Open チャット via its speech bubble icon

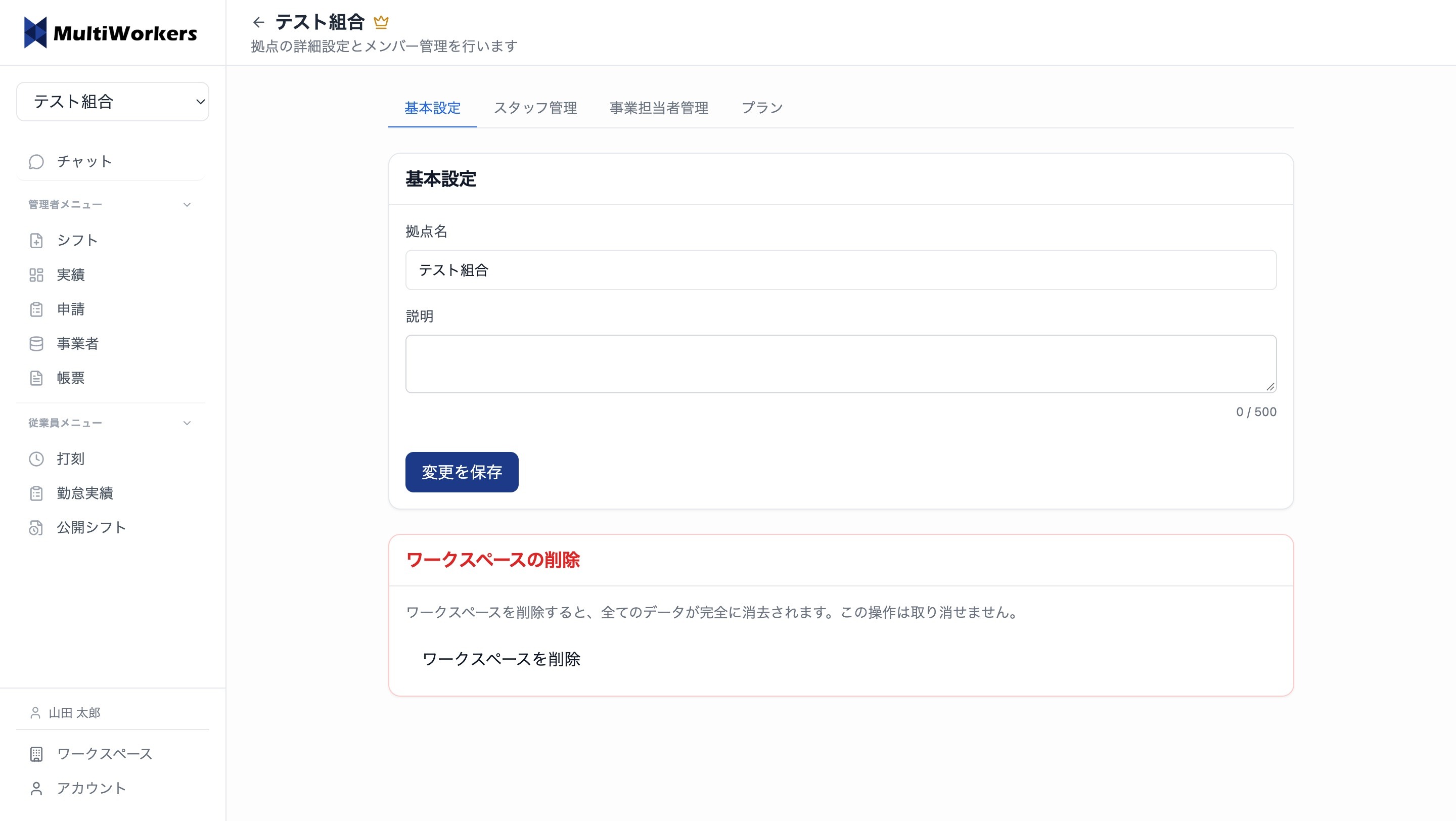pyautogui.click(x=36, y=162)
